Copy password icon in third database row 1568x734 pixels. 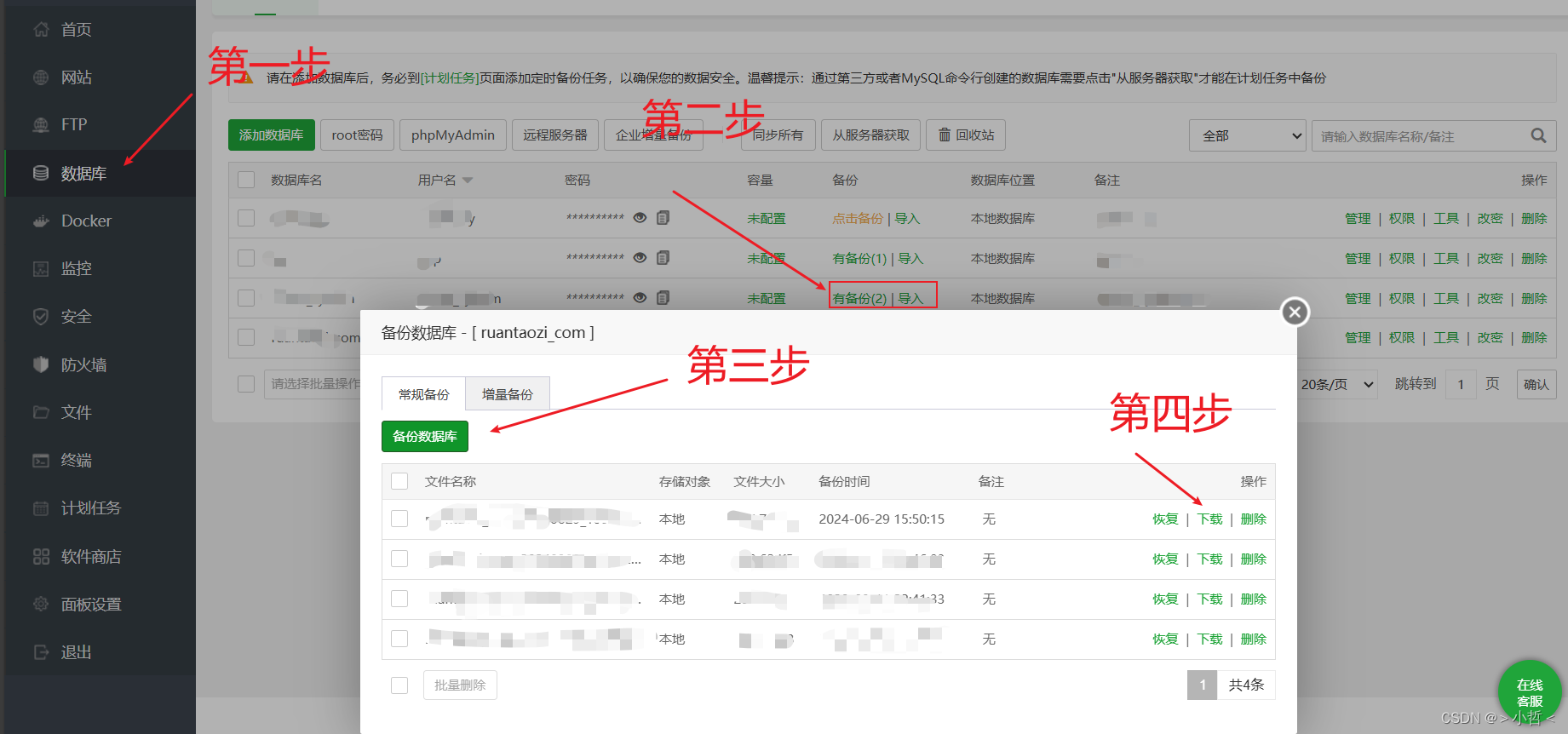(x=663, y=298)
